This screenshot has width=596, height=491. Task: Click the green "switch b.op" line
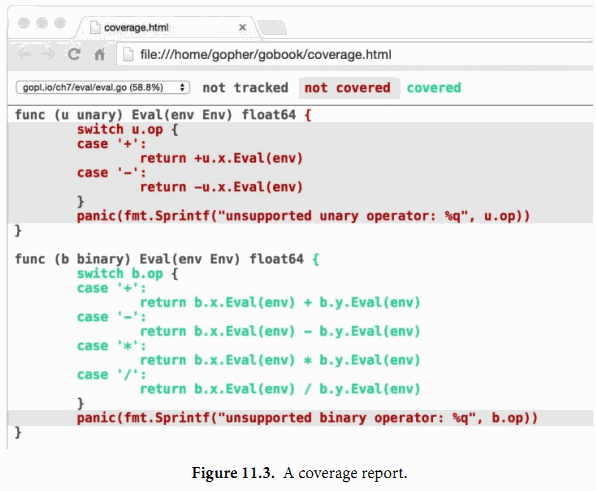pos(127,274)
